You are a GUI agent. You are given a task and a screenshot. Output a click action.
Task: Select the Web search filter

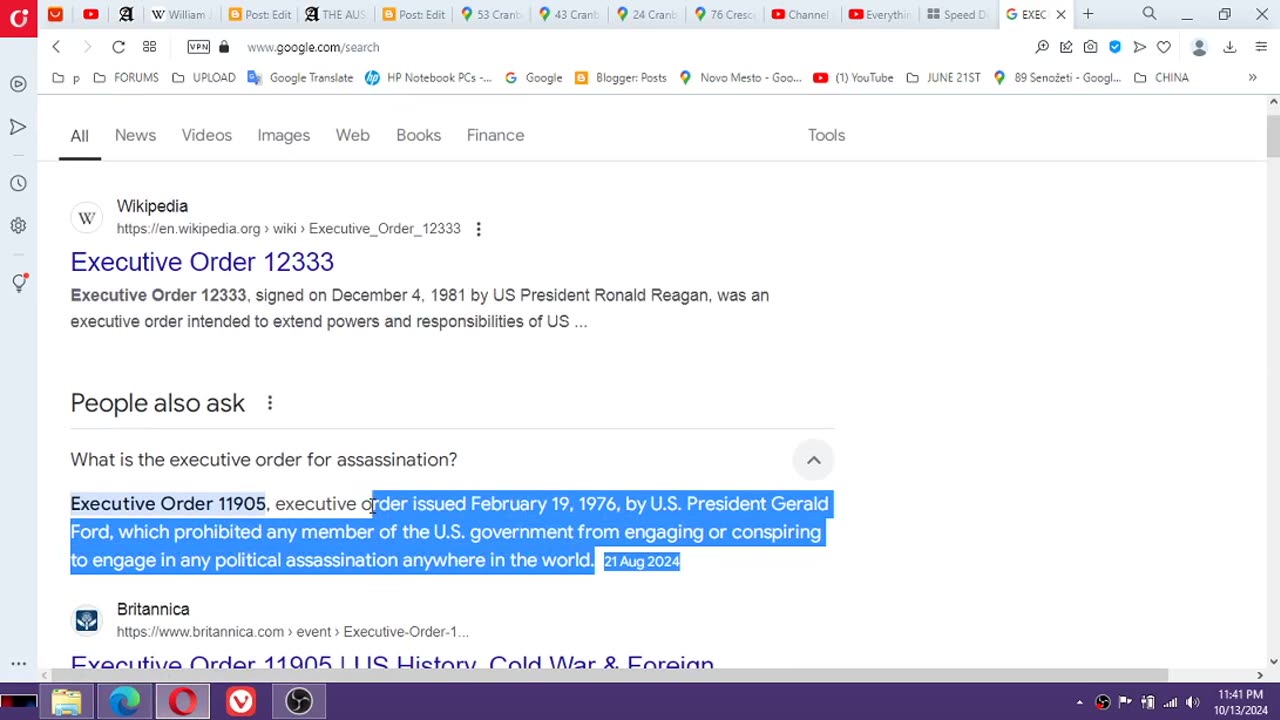click(x=352, y=135)
